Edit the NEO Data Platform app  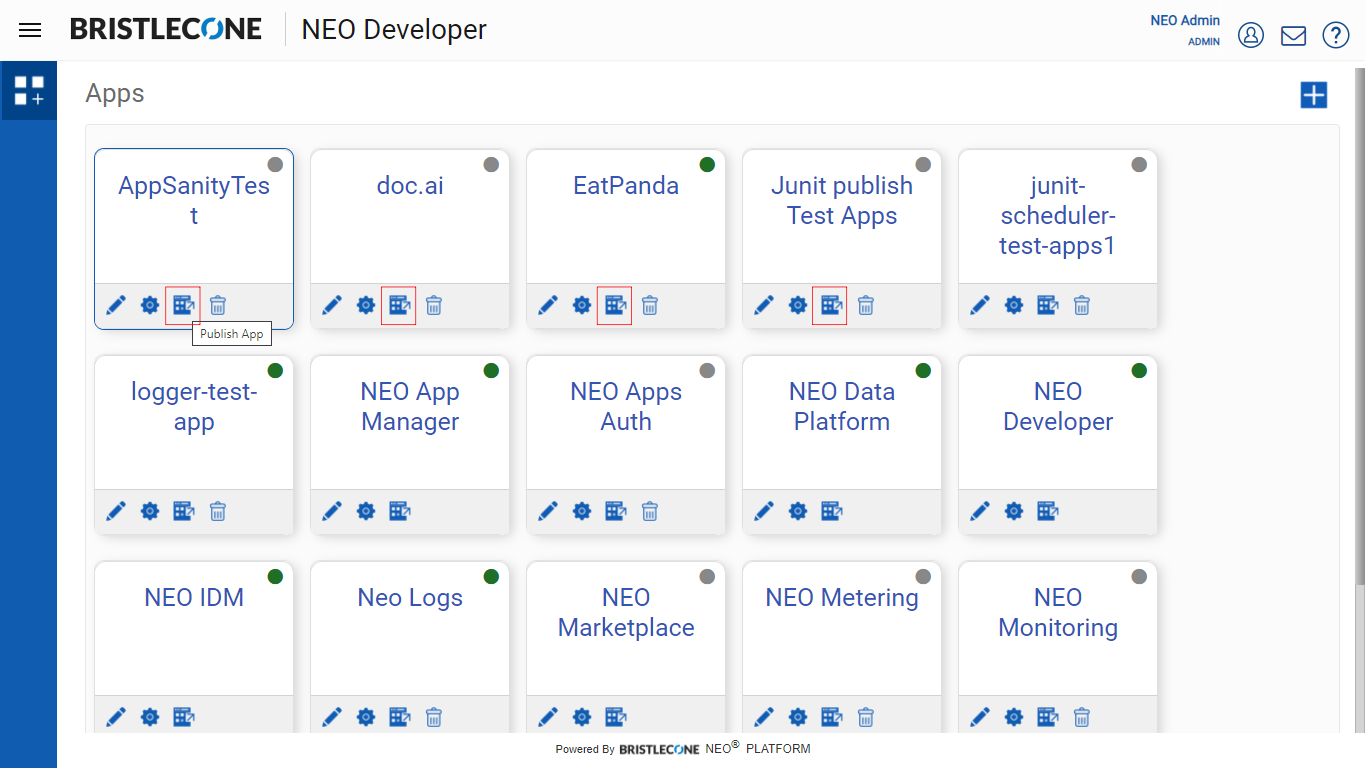coord(764,511)
